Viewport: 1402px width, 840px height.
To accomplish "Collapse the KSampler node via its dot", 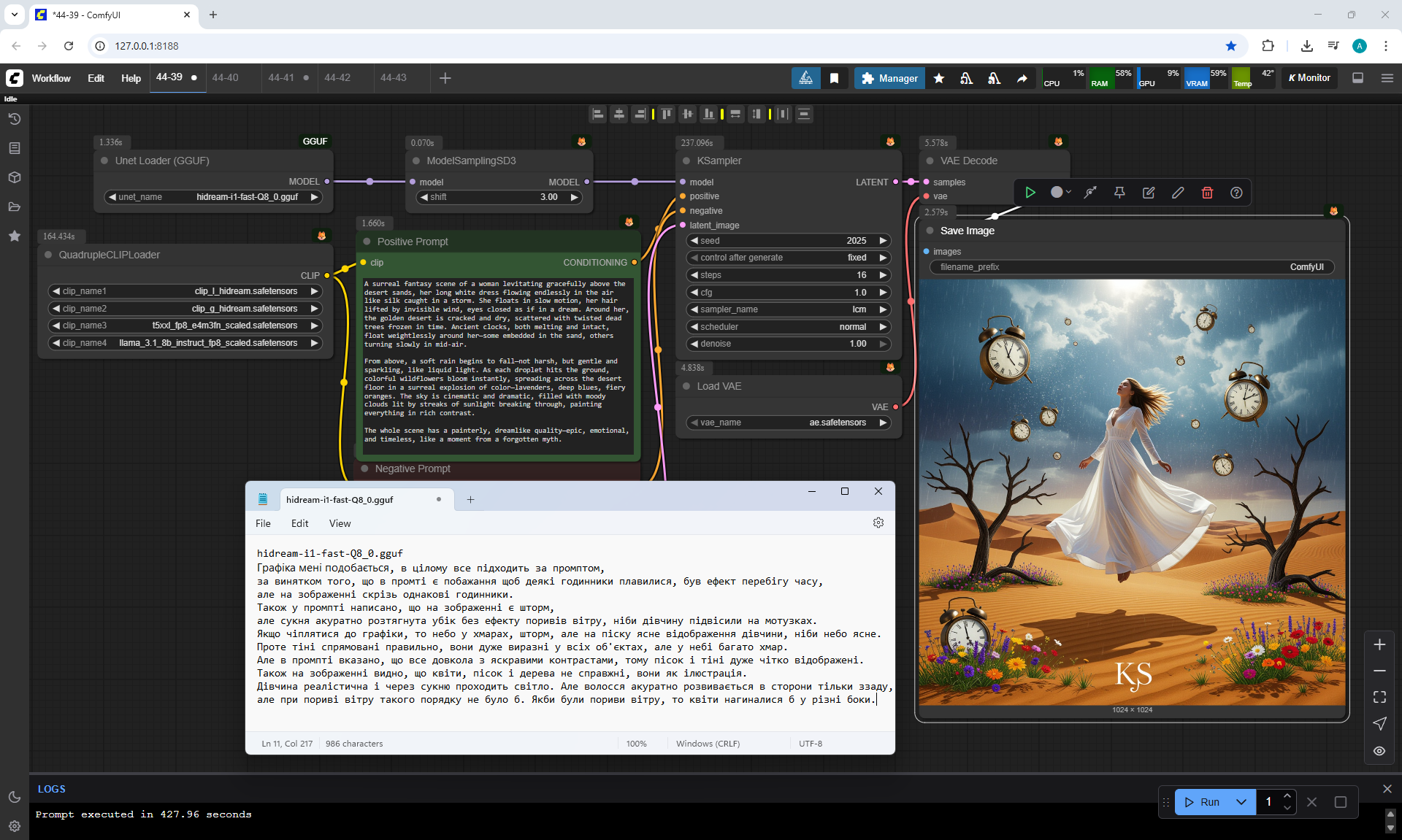I will [686, 161].
